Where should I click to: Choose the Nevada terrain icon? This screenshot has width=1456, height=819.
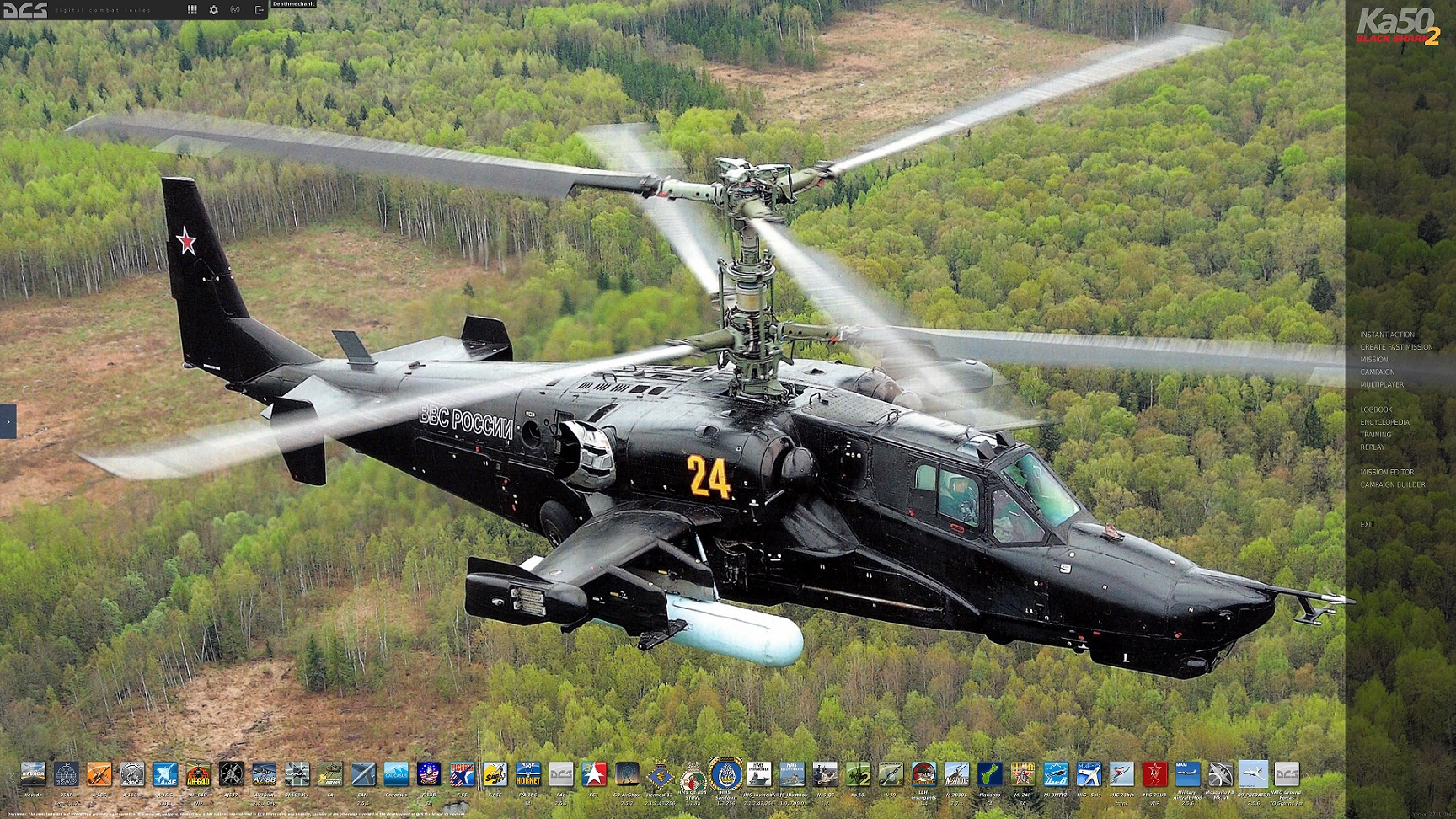pos(34,774)
